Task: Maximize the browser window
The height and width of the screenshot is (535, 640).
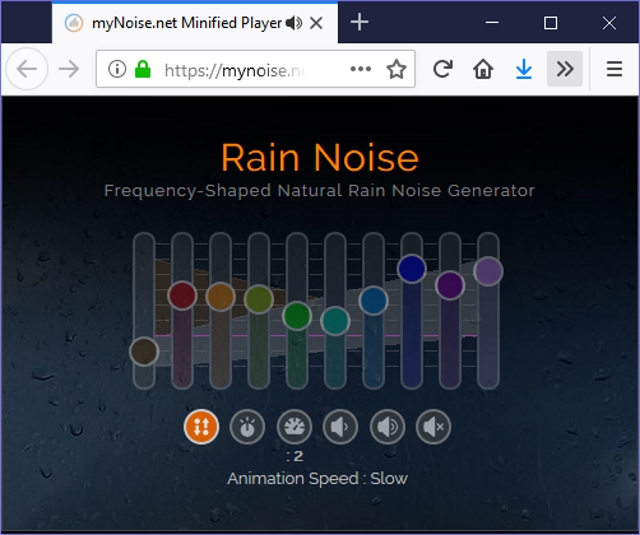Action: (x=551, y=23)
